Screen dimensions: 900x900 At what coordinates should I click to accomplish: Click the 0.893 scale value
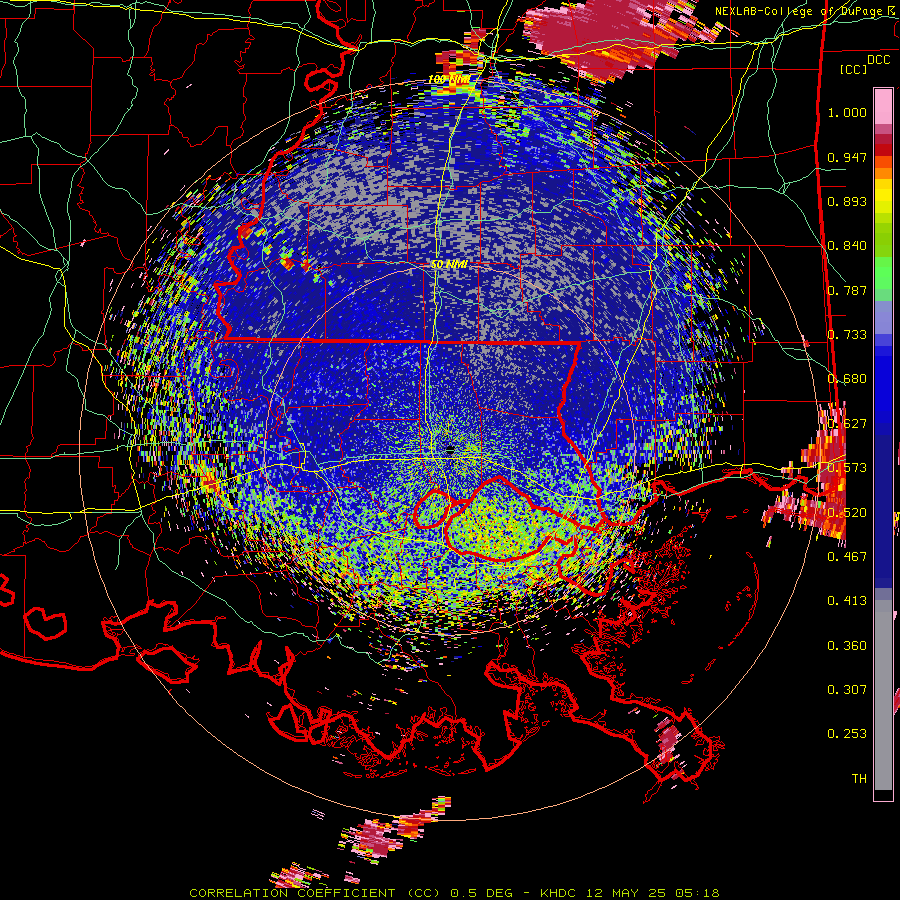[847, 201]
